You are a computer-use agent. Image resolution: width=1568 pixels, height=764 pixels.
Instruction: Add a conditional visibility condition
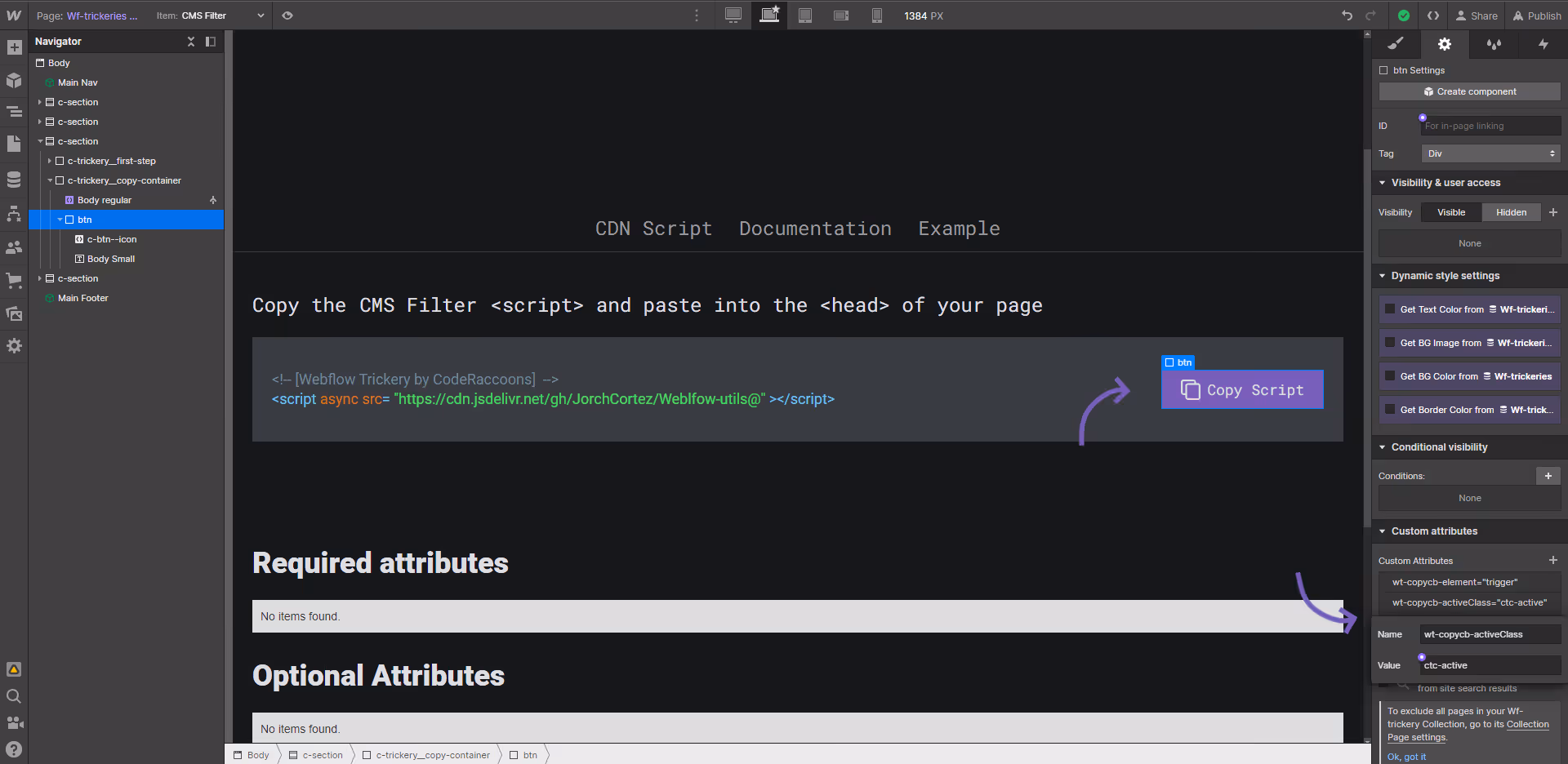click(1548, 476)
